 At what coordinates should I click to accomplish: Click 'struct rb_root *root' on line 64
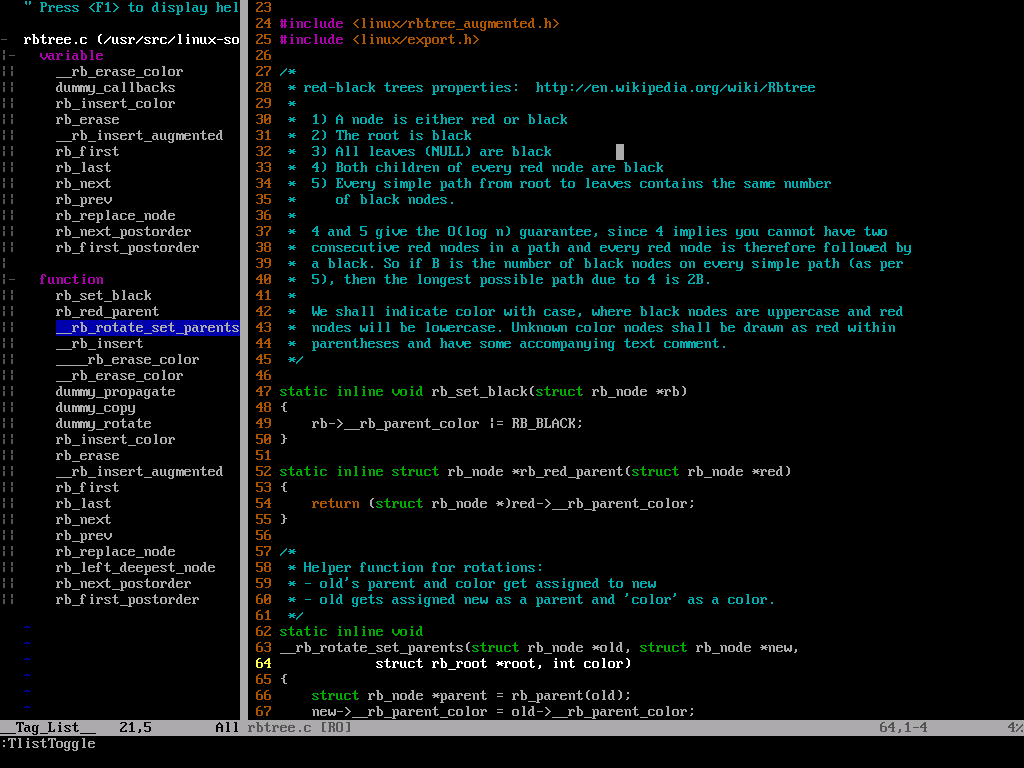pyautogui.click(x=455, y=664)
